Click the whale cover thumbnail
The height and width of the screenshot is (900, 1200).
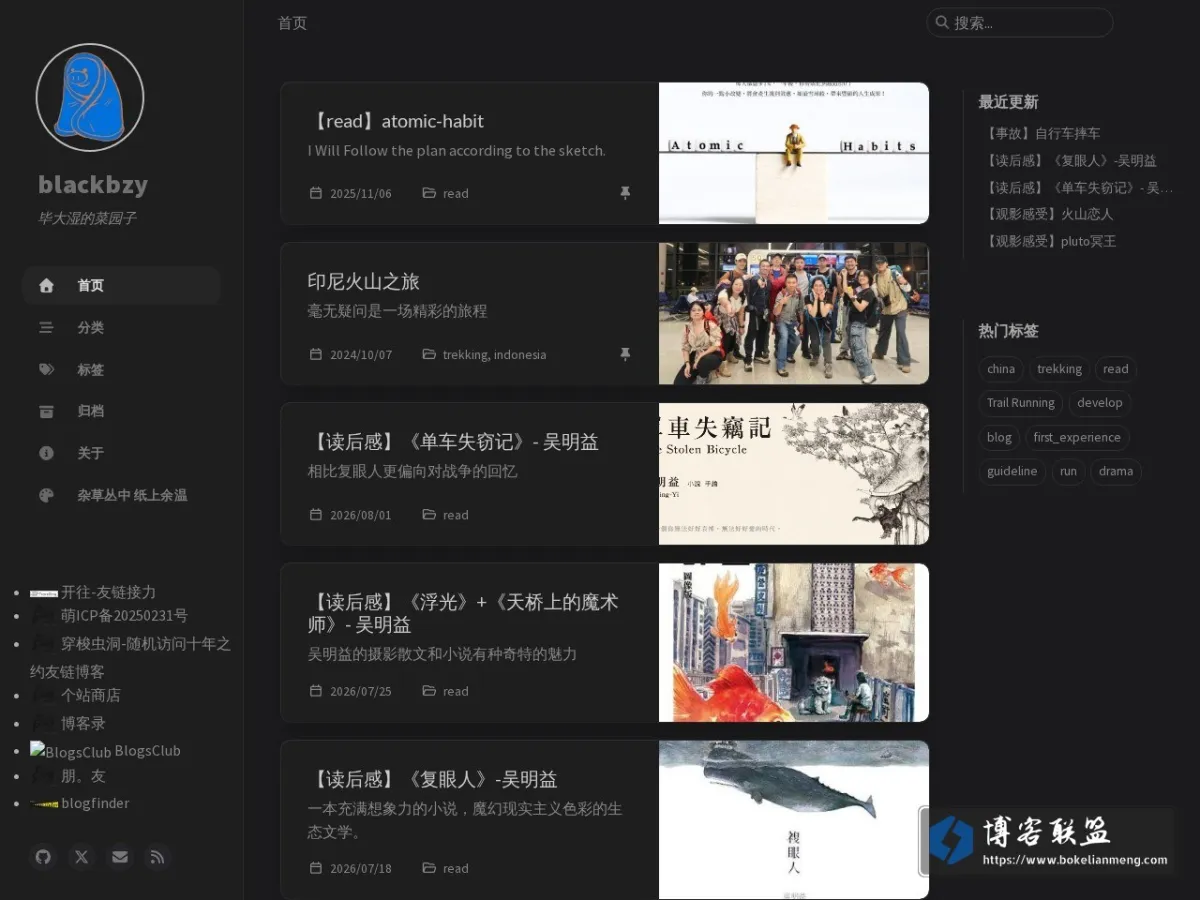tap(794, 820)
